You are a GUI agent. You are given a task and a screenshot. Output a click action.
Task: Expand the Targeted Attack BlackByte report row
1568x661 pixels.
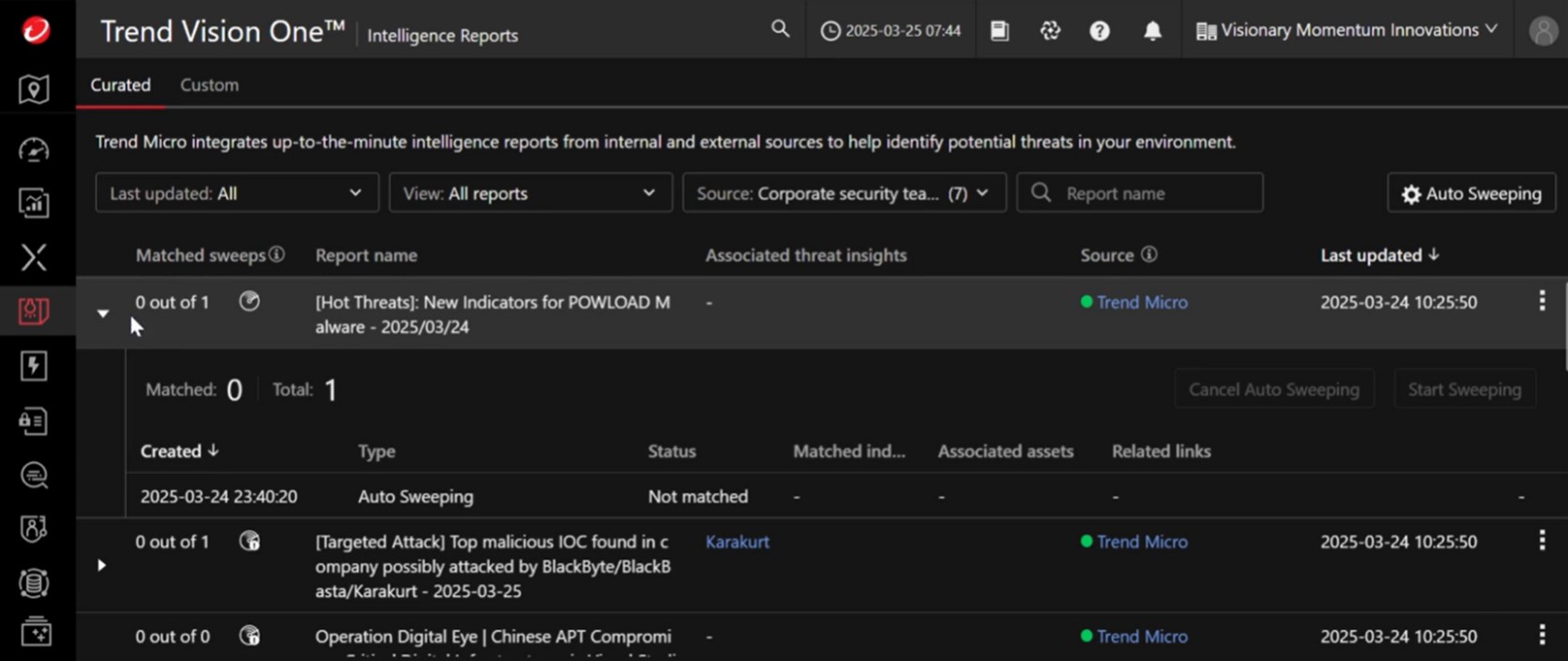click(101, 565)
